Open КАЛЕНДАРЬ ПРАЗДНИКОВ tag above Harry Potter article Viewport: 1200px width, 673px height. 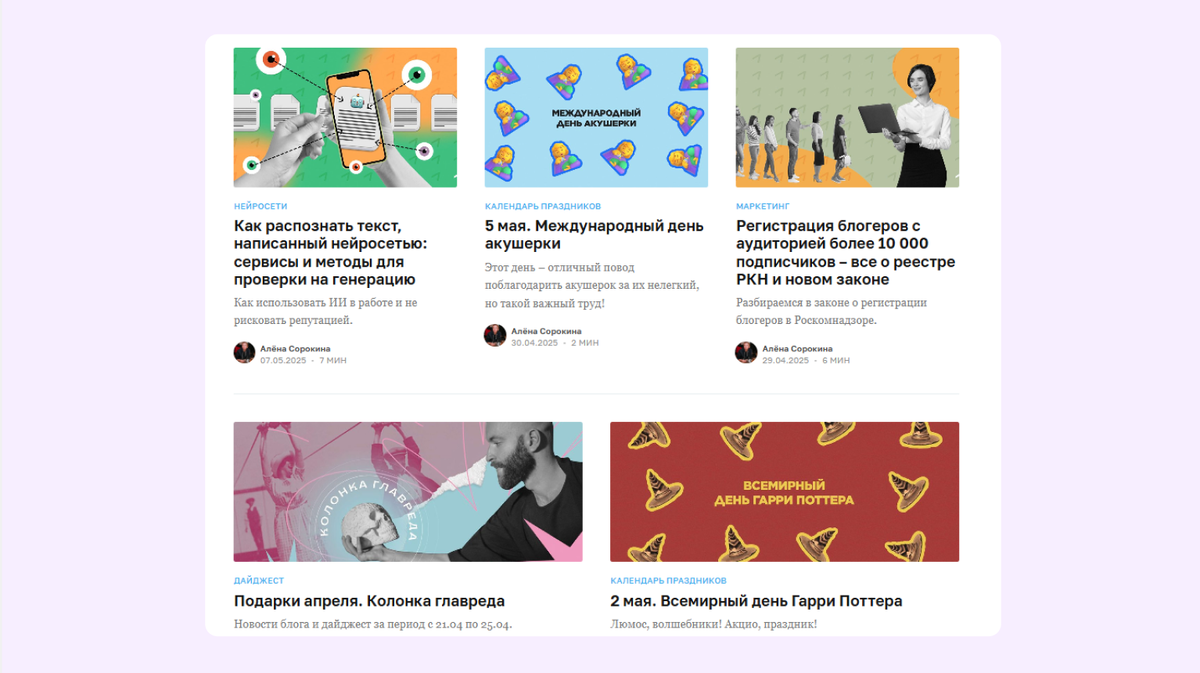pos(669,581)
